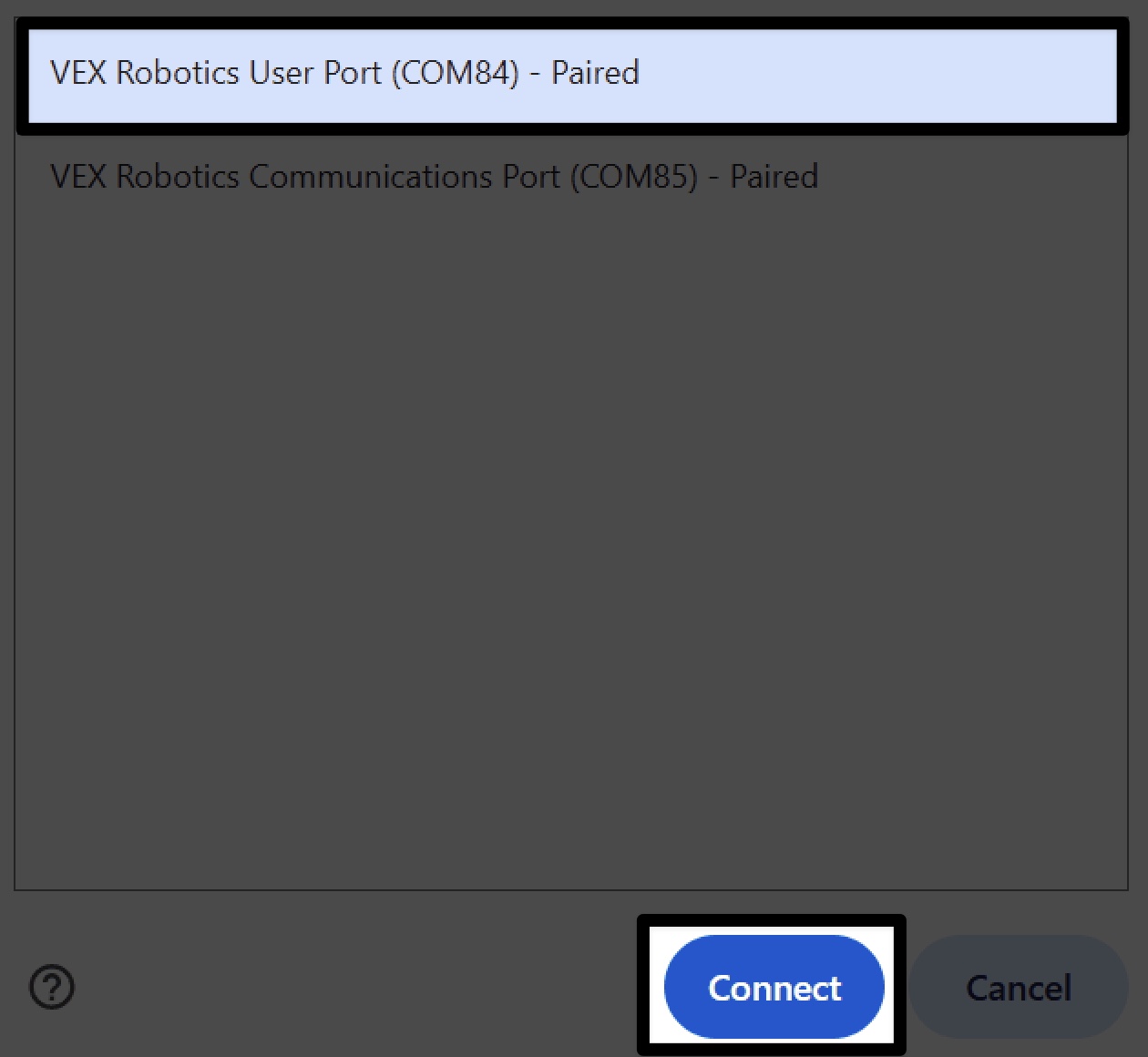Choose the COM85 paired device entry

(x=434, y=176)
